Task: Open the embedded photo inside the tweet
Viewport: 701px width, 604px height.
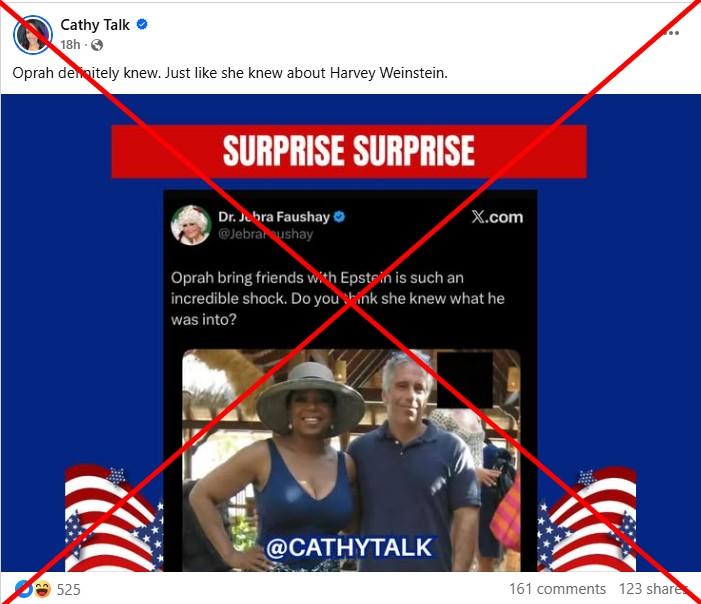Action: (351, 460)
